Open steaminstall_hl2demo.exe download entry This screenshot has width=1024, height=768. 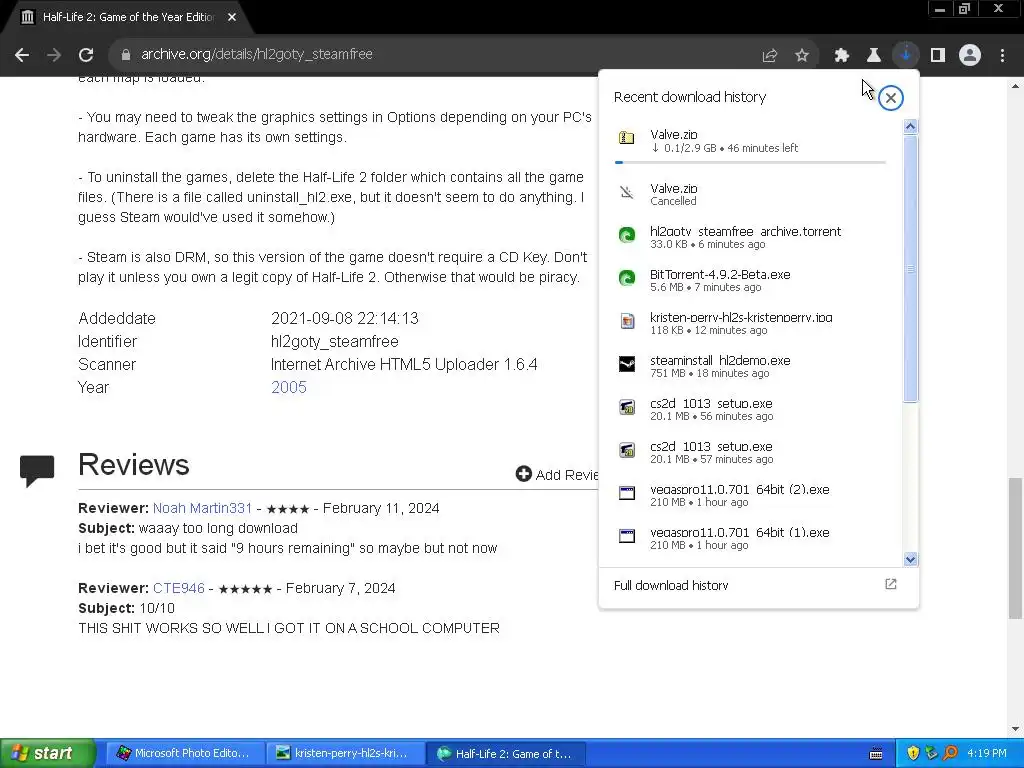[751, 366]
